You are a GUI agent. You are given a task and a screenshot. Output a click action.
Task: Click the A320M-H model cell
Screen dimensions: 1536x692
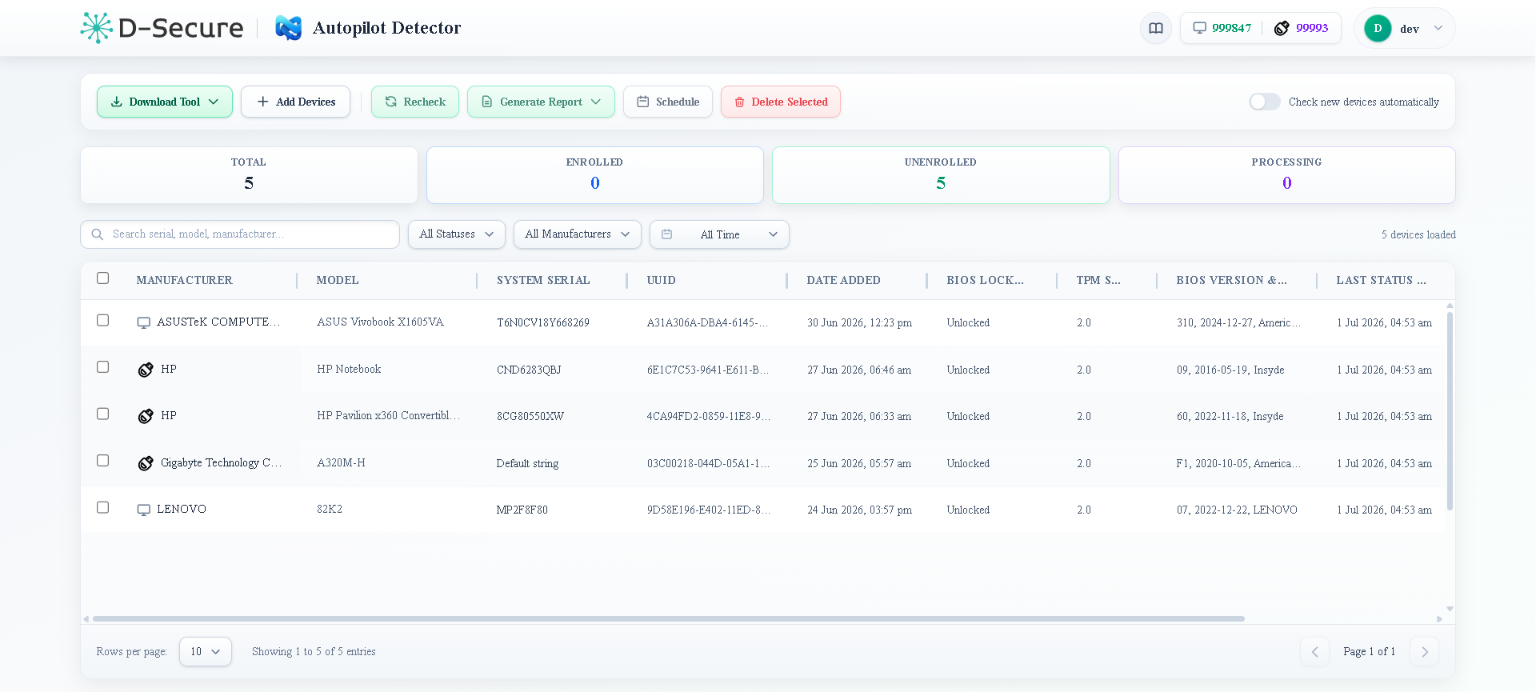[341, 463]
